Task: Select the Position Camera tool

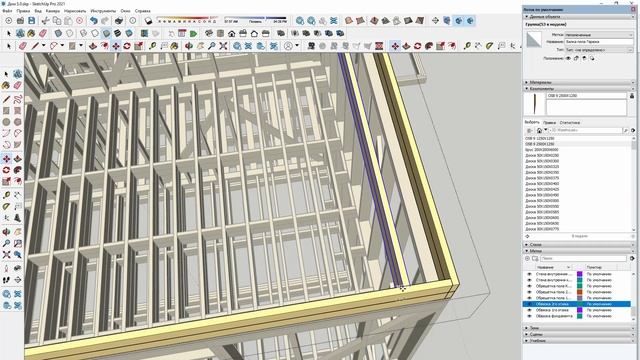Action: tap(6, 268)
